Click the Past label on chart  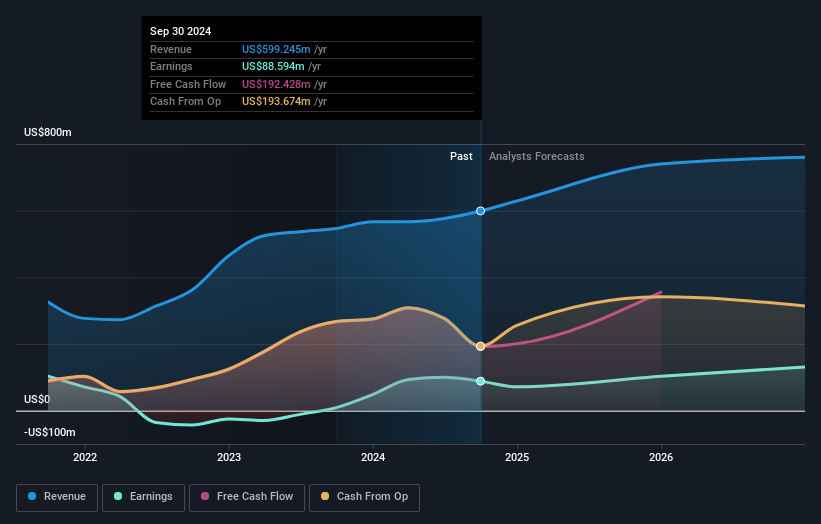coord(461,156)
